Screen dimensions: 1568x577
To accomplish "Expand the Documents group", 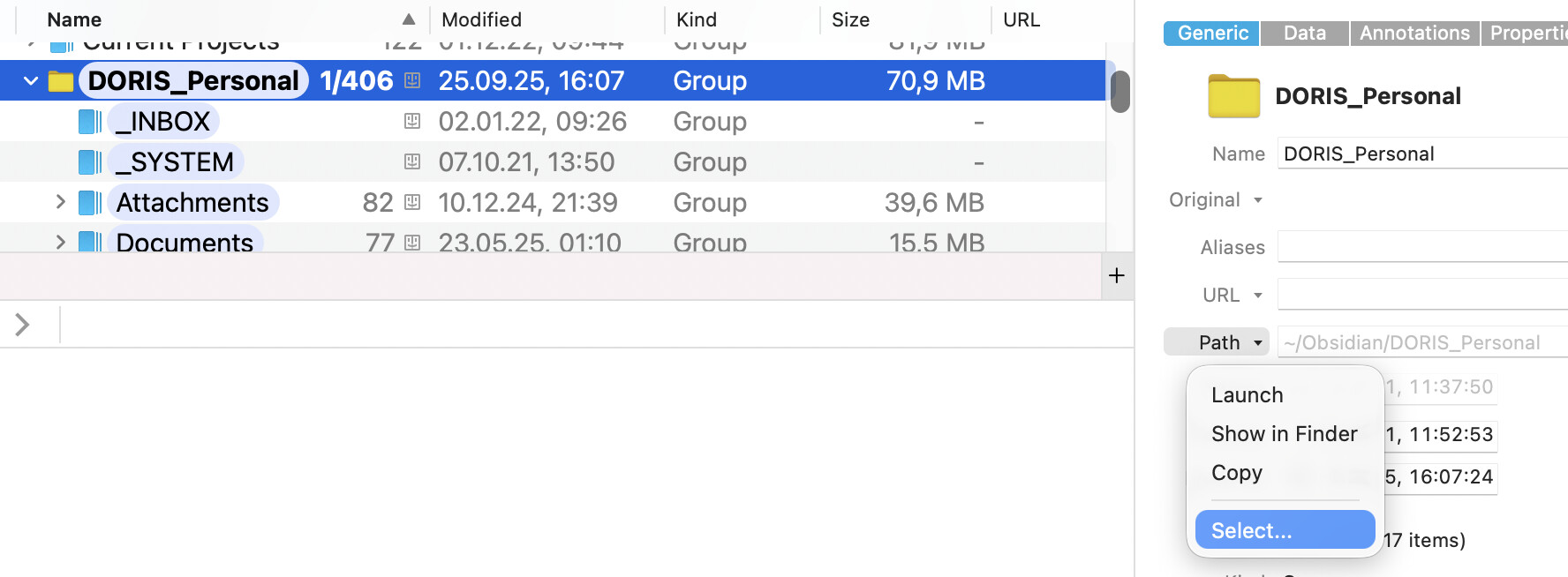I will click(x=60, y=242).
